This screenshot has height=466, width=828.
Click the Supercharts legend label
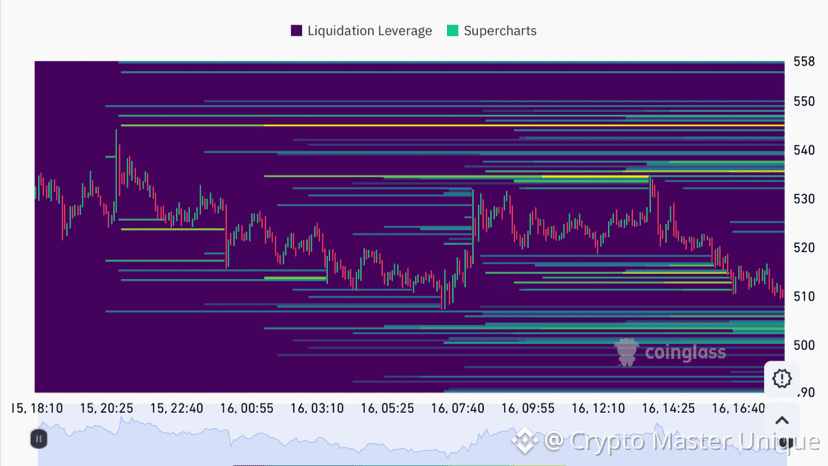[x=500, y=31]
